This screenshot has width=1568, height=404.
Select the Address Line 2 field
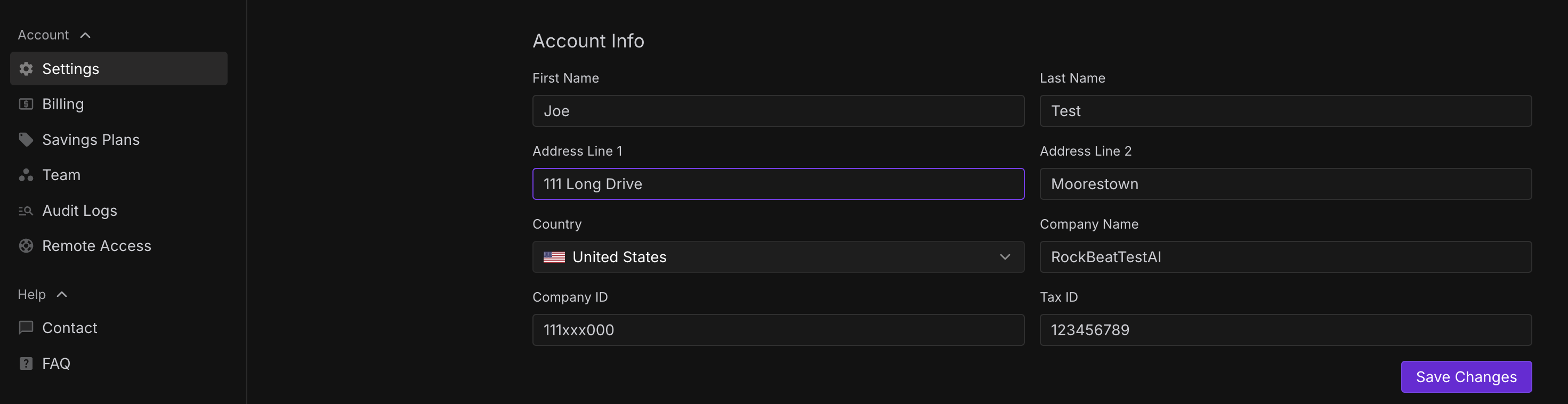[1285, 184]
